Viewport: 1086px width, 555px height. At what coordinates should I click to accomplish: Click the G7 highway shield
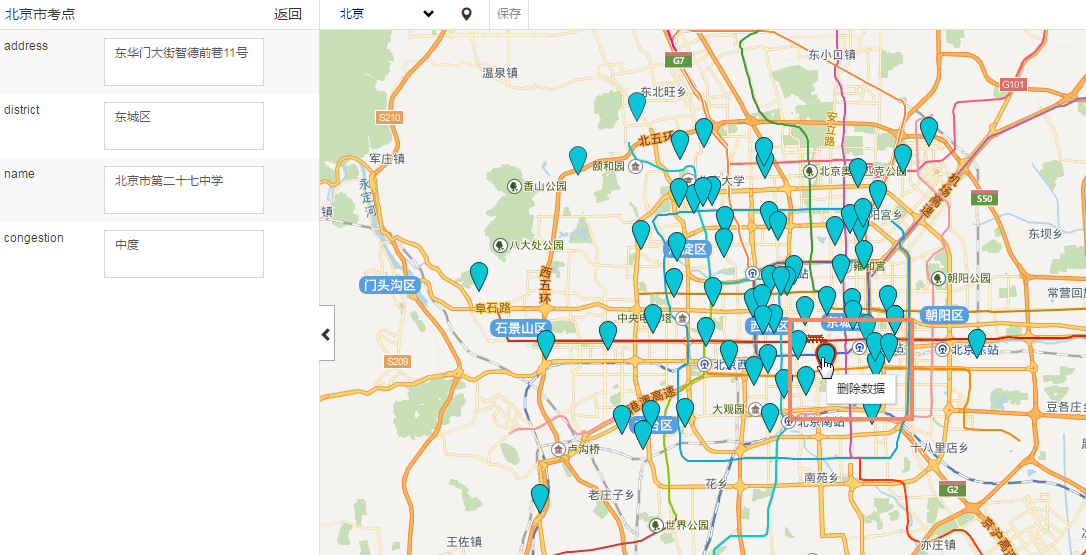(x=678, y=61)
